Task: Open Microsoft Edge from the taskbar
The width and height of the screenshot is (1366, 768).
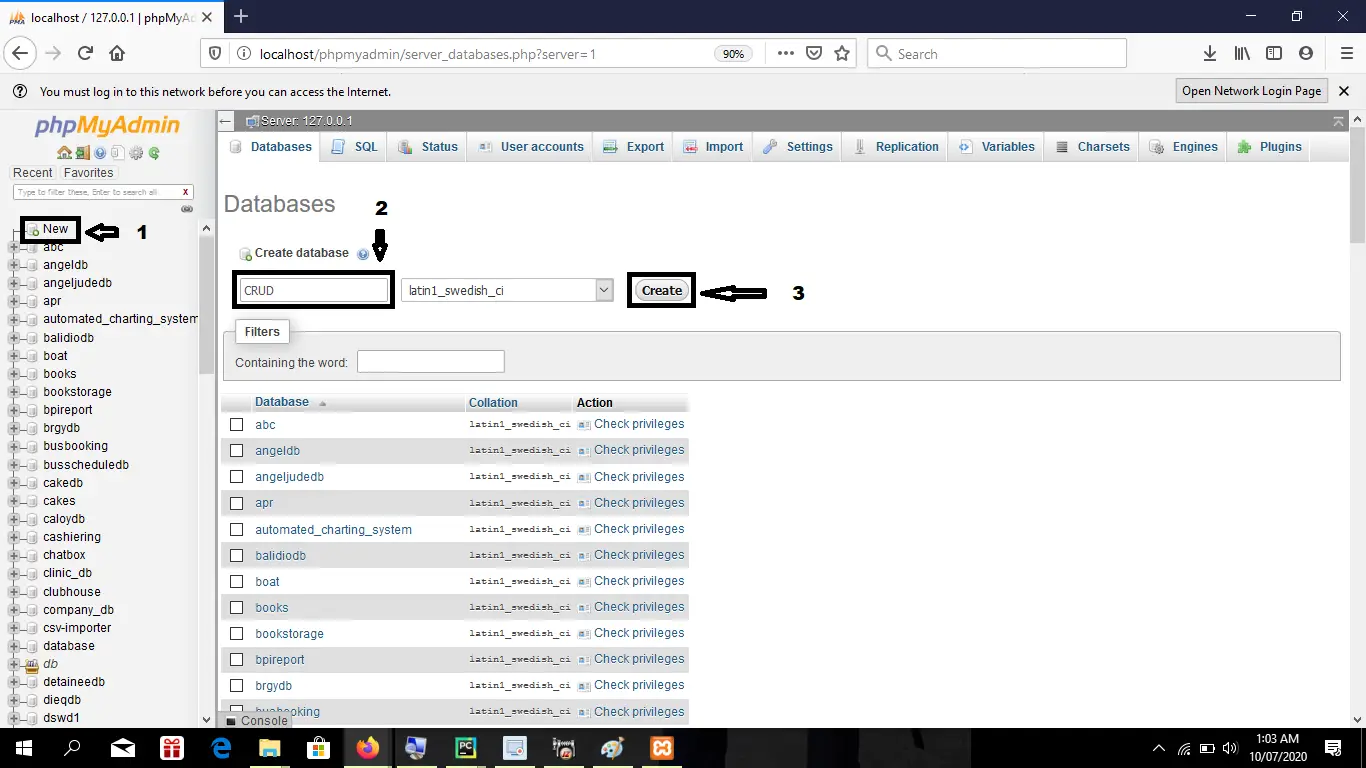Action: [x=221, y=747]
